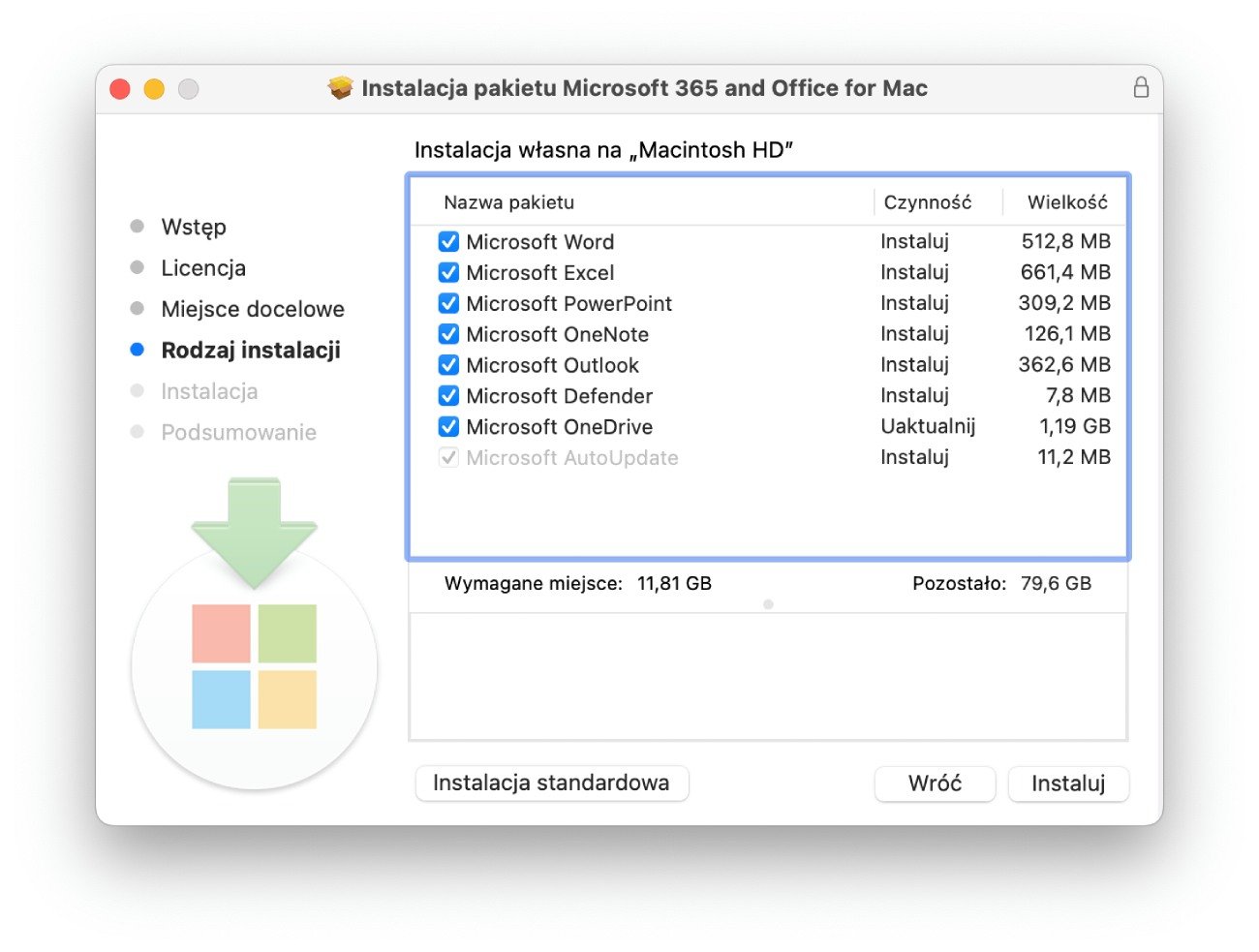The image size is (1259, 952).
Task: Click the remaining space value 79,6 GB
Action: tap(1056, 584)
